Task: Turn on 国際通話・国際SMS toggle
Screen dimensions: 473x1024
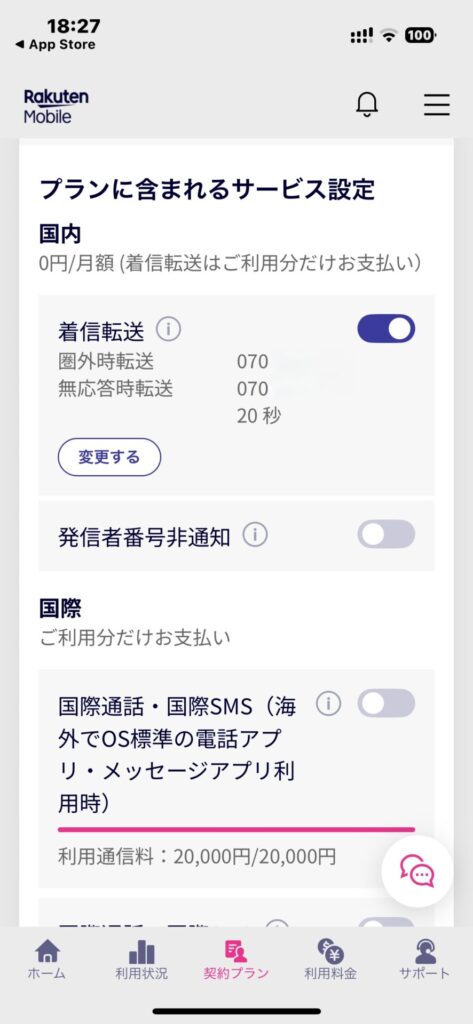Action: click(386, 703)
